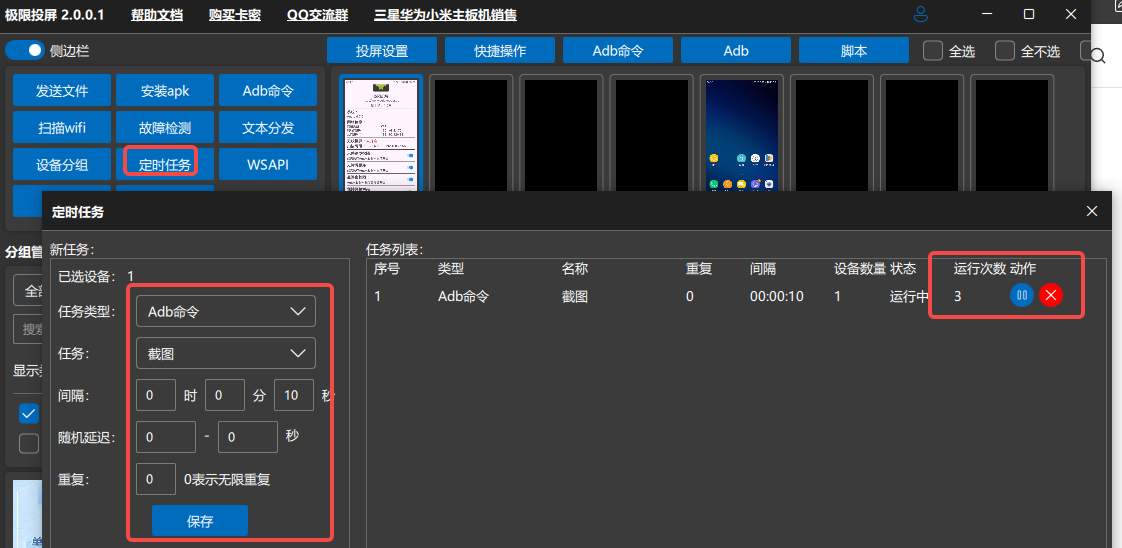Screen dimensions: 1122x548
Task: Click the 类型 column header
Action: (x=451, y=269)
